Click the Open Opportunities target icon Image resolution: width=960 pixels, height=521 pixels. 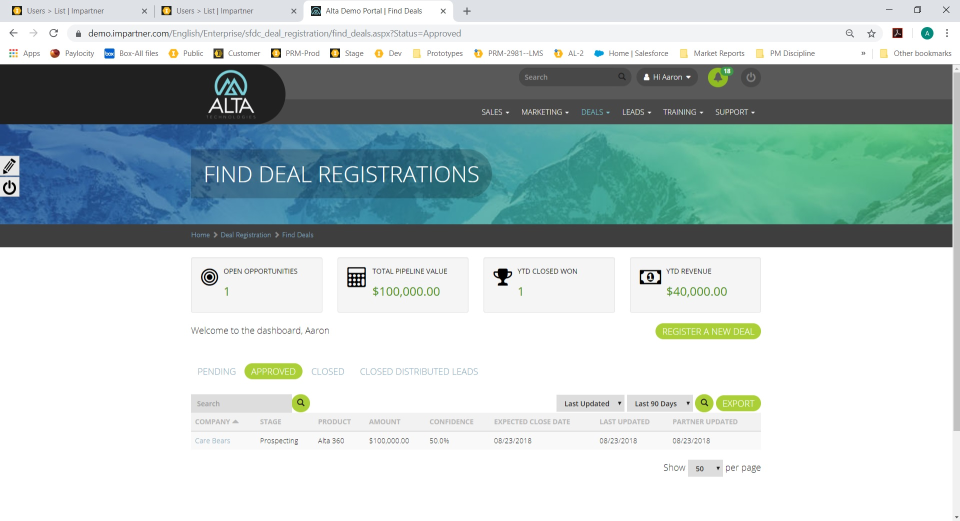click(x=209, y=277)
